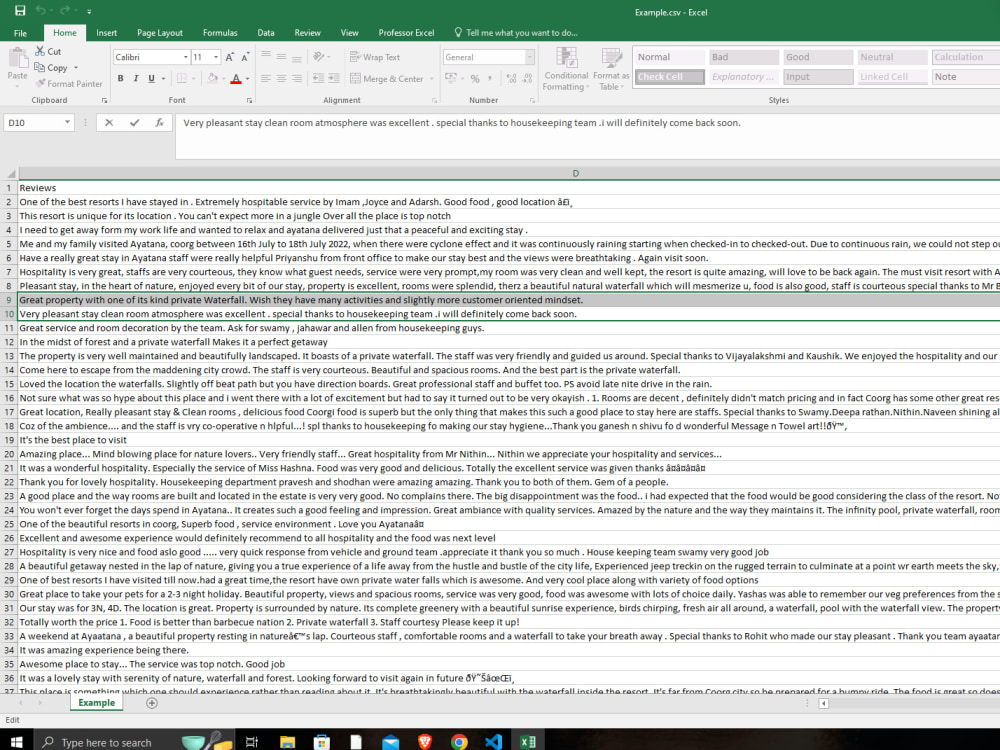Click the Bottom Align icon

(x=297, y=57)
